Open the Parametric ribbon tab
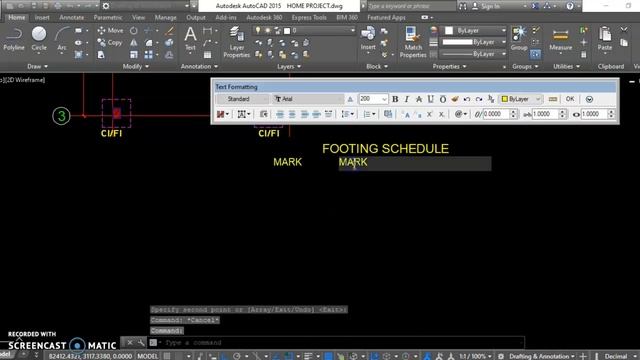The image size is (640, 360). pyautogui.click(x=108, y=18)
